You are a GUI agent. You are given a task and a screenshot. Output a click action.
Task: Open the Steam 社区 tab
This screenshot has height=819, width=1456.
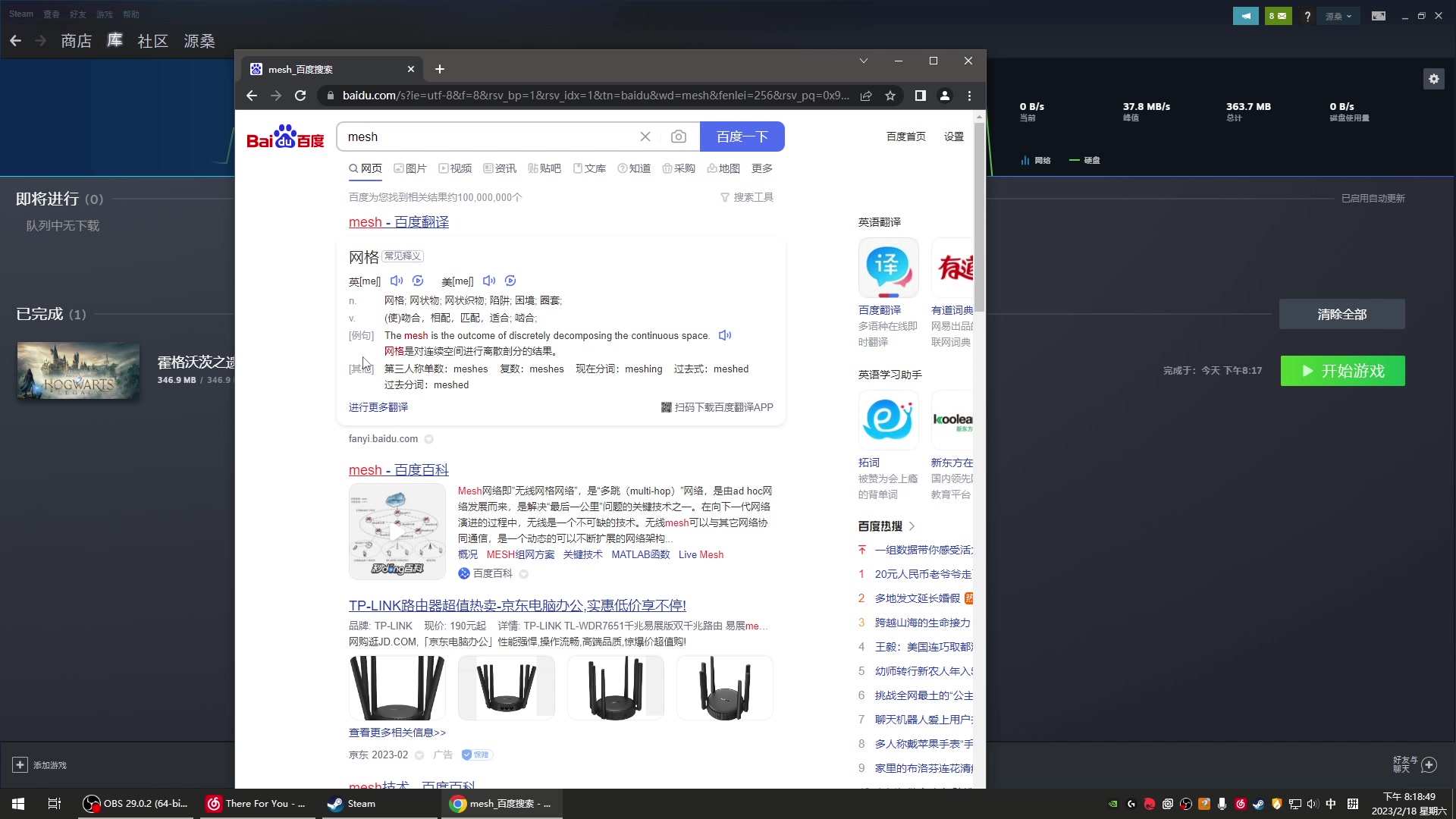152,41
